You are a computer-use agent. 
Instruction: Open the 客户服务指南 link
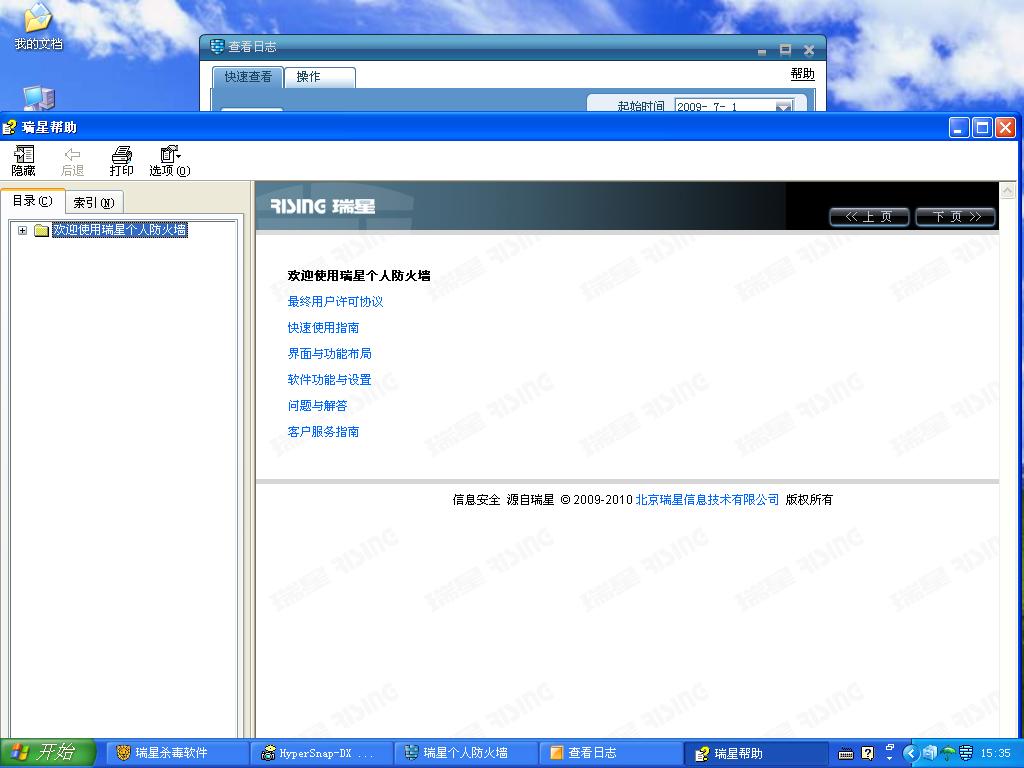[323, 432]
